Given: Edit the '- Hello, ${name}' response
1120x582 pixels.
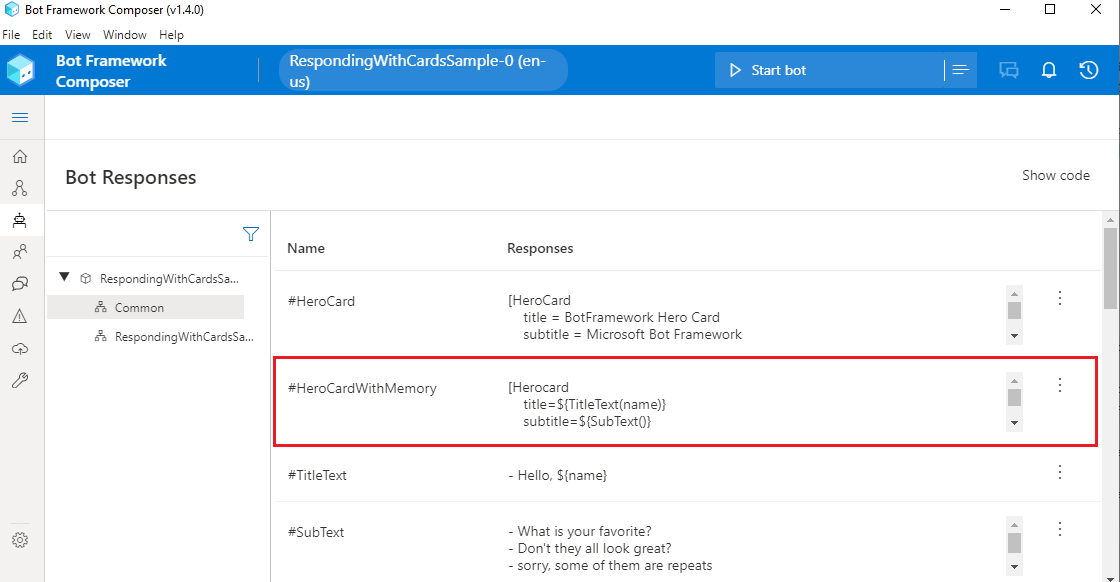Looking at the screenshot, I should [x=557, y=476].
